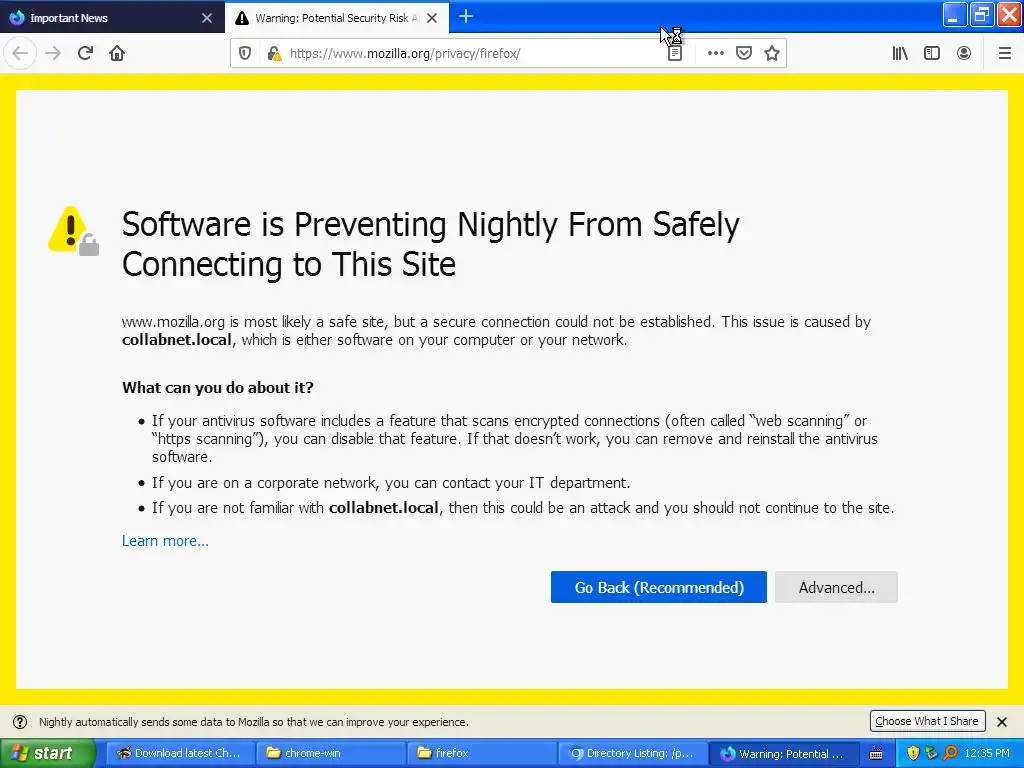Click the forward navigation arrow
Image resolution: width=1024 pixels, height=768 pixels.
(54, 54)
